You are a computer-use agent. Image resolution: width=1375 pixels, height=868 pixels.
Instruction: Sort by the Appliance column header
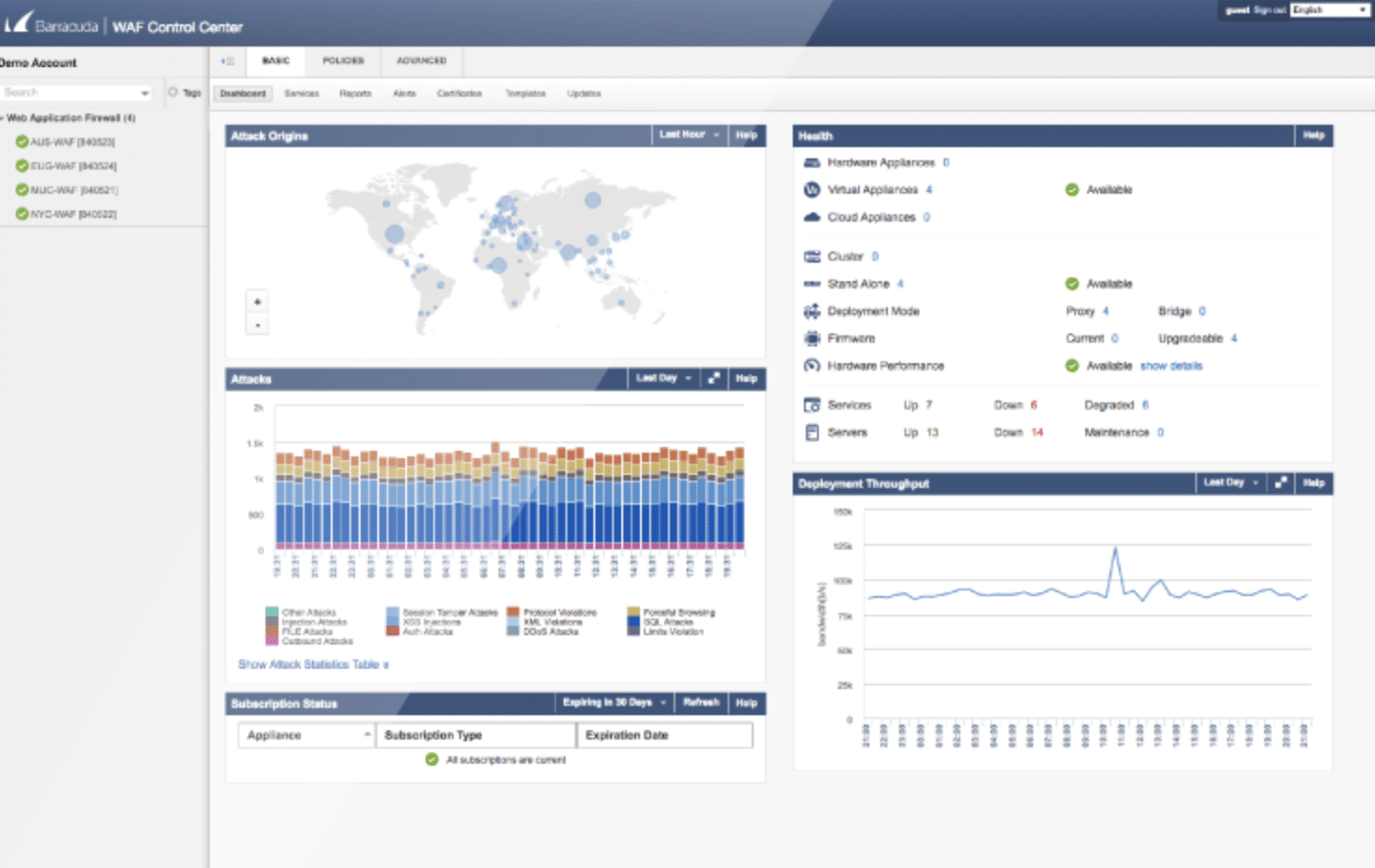click(x=306, y=735)
